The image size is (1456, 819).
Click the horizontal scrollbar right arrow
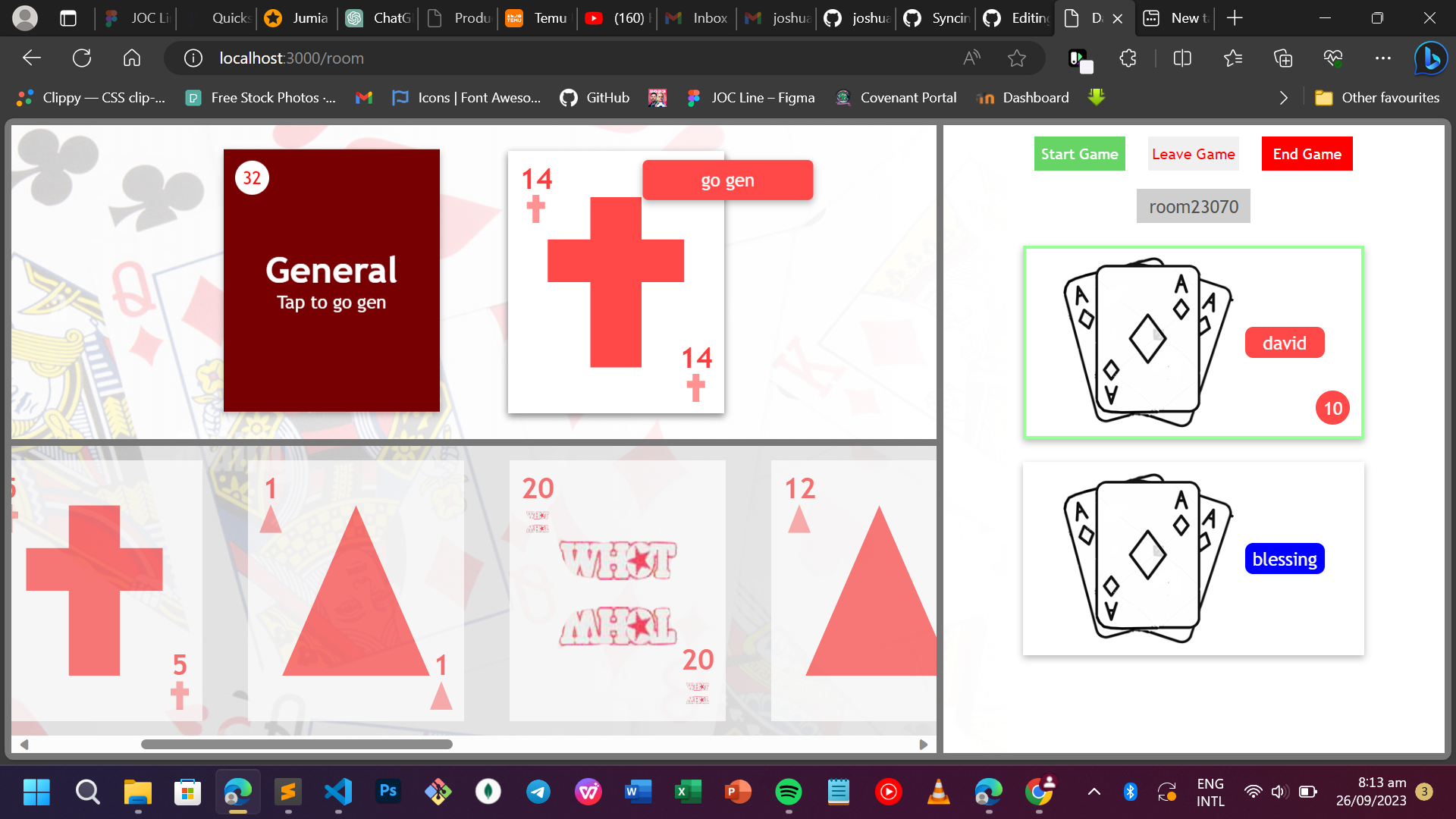923,745
